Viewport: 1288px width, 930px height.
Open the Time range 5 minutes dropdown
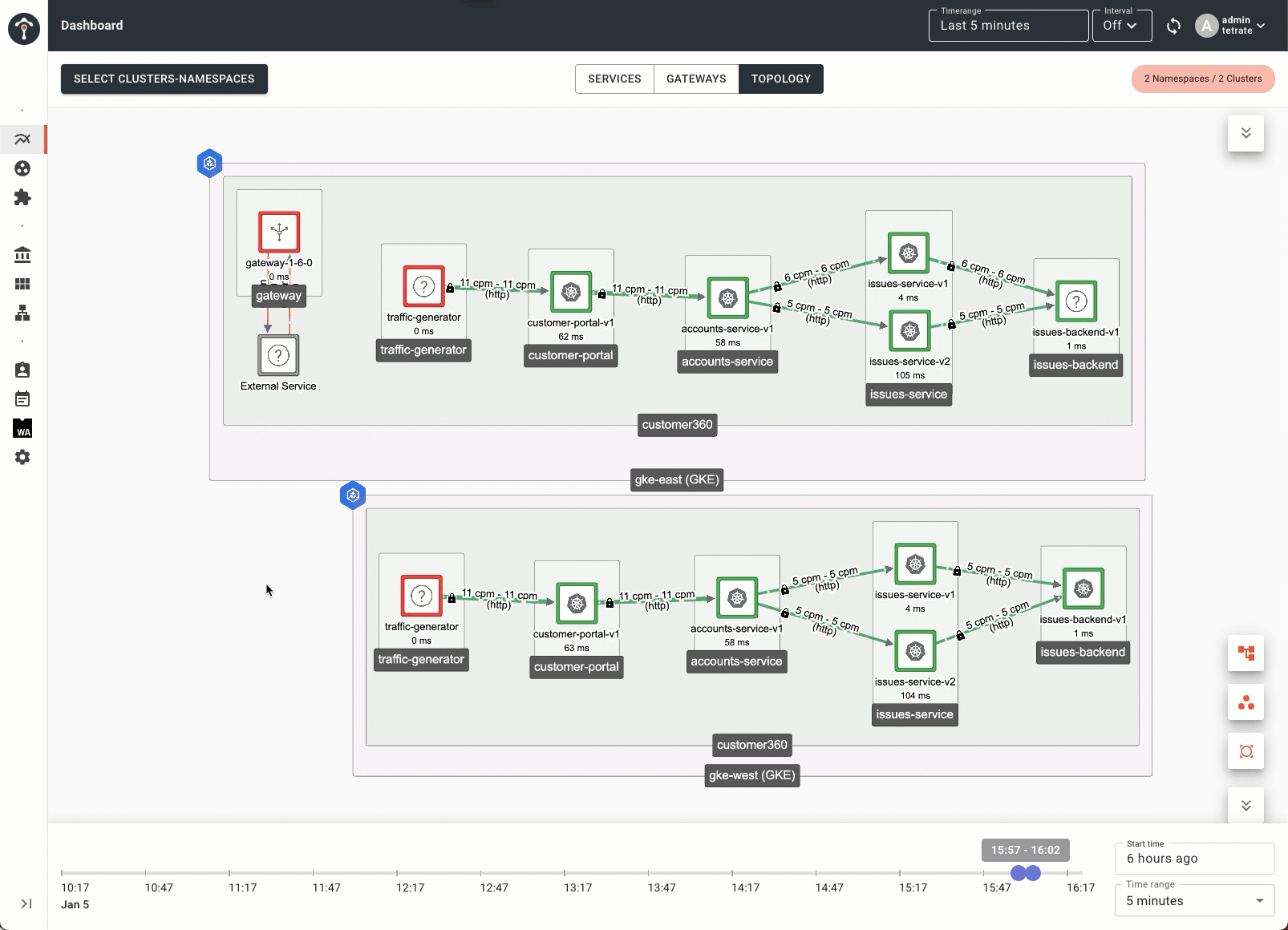pyautogui.click(x=1193, y=900)
